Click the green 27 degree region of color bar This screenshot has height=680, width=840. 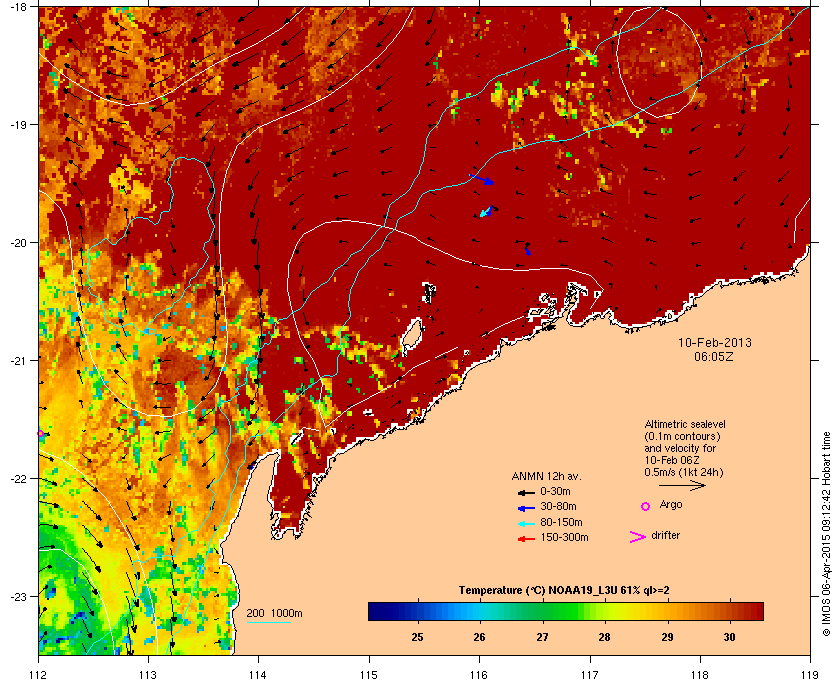click(543, 611)
